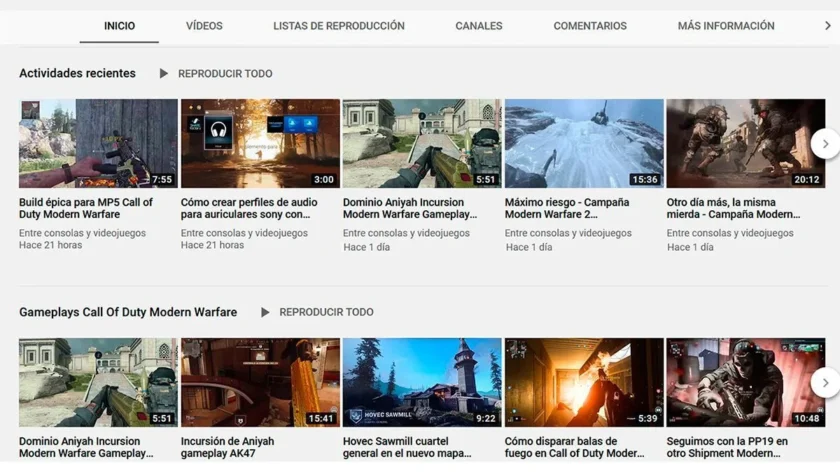Go to the CANALES tab

pos(478,26)
